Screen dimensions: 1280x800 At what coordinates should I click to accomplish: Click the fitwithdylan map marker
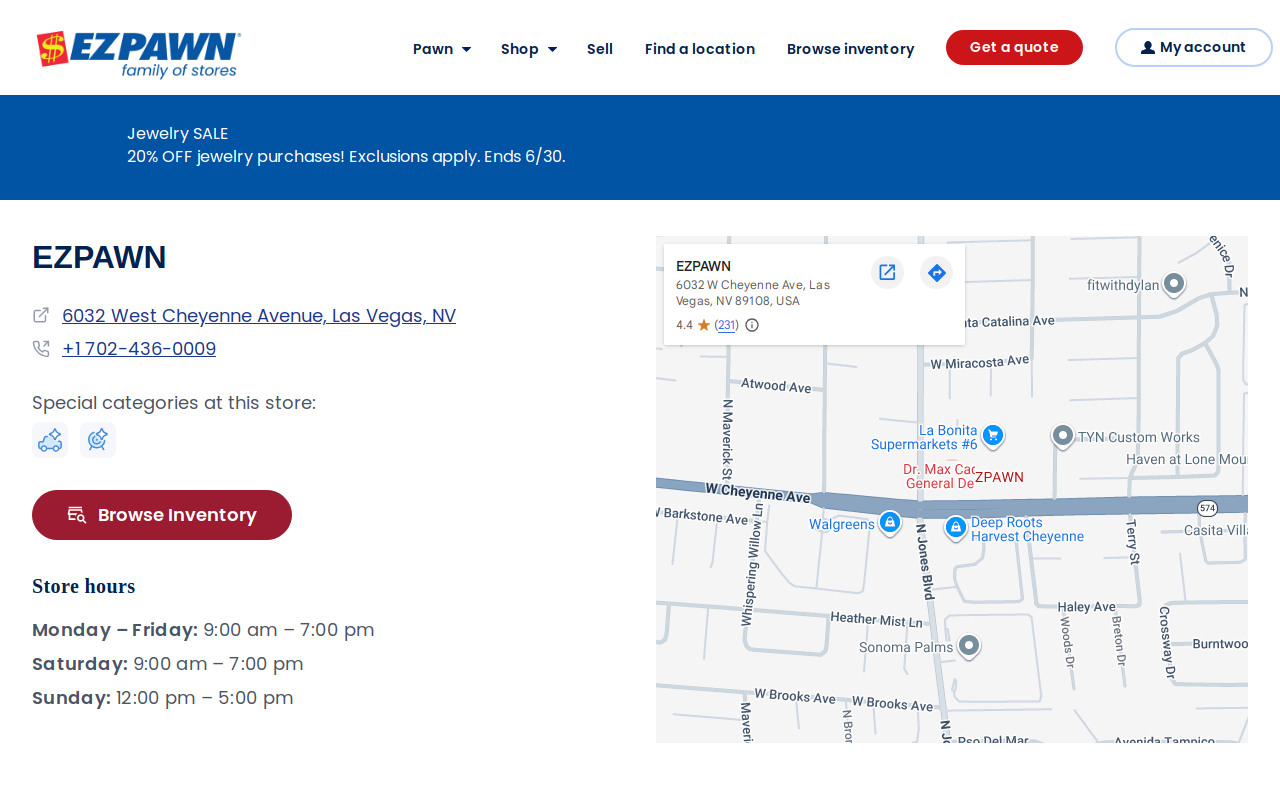coord(1174,284)
